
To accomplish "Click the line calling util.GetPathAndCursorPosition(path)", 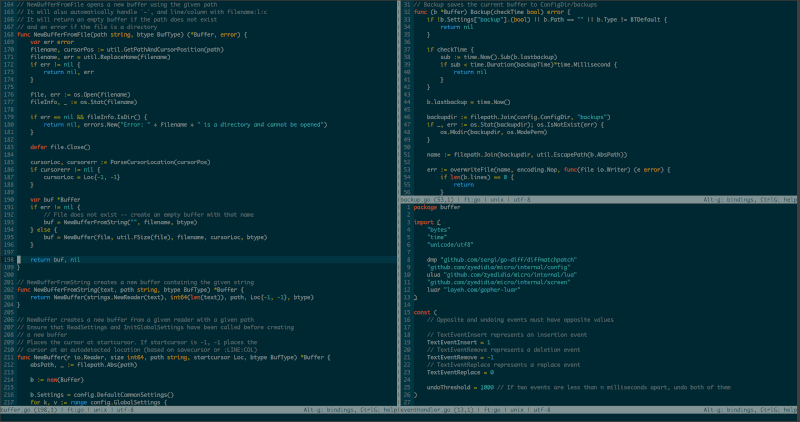I will point(127,49).
